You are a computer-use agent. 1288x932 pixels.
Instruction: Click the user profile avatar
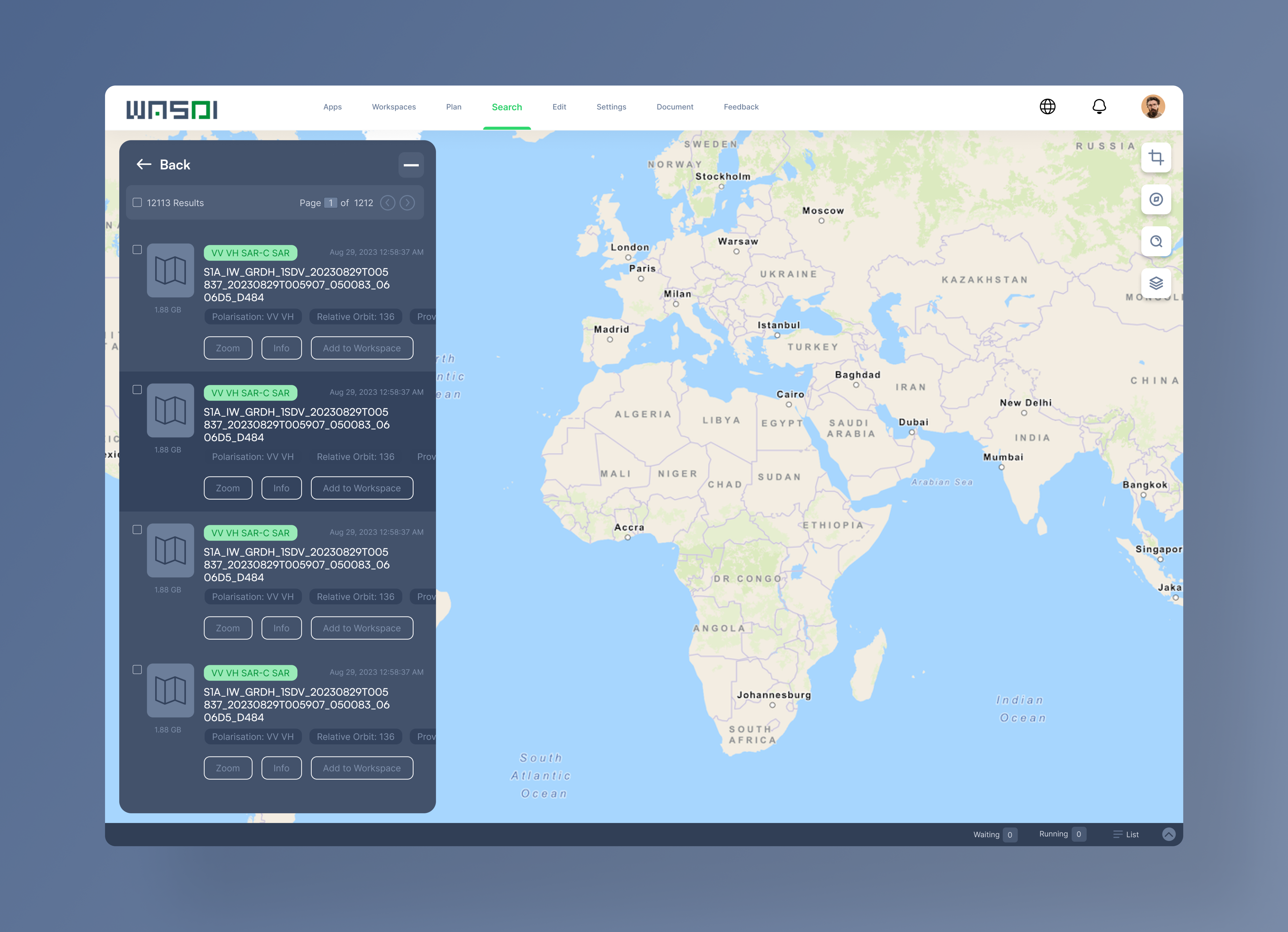point(1153,107)
